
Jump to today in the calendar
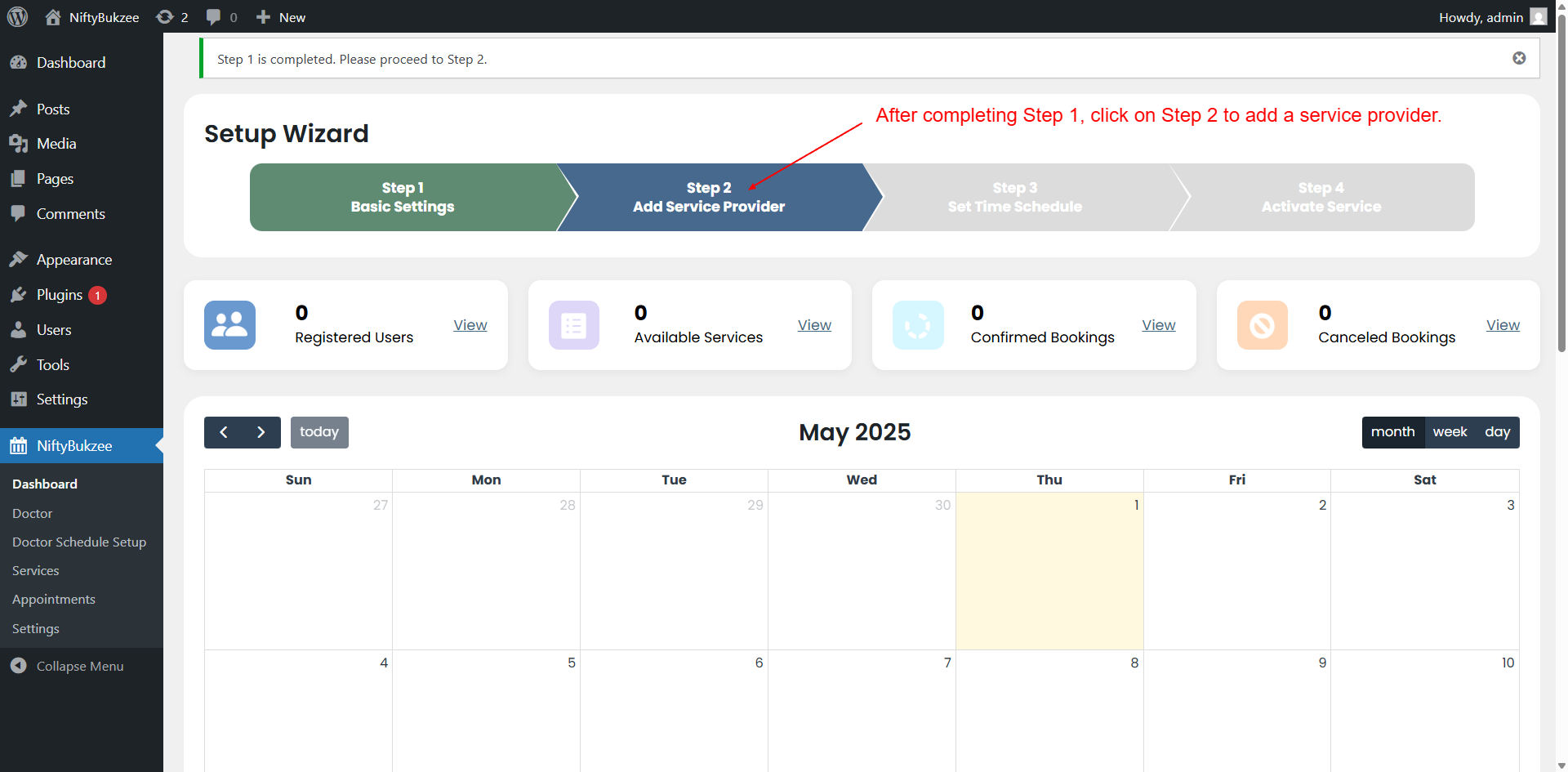click(x=319, y=432)
